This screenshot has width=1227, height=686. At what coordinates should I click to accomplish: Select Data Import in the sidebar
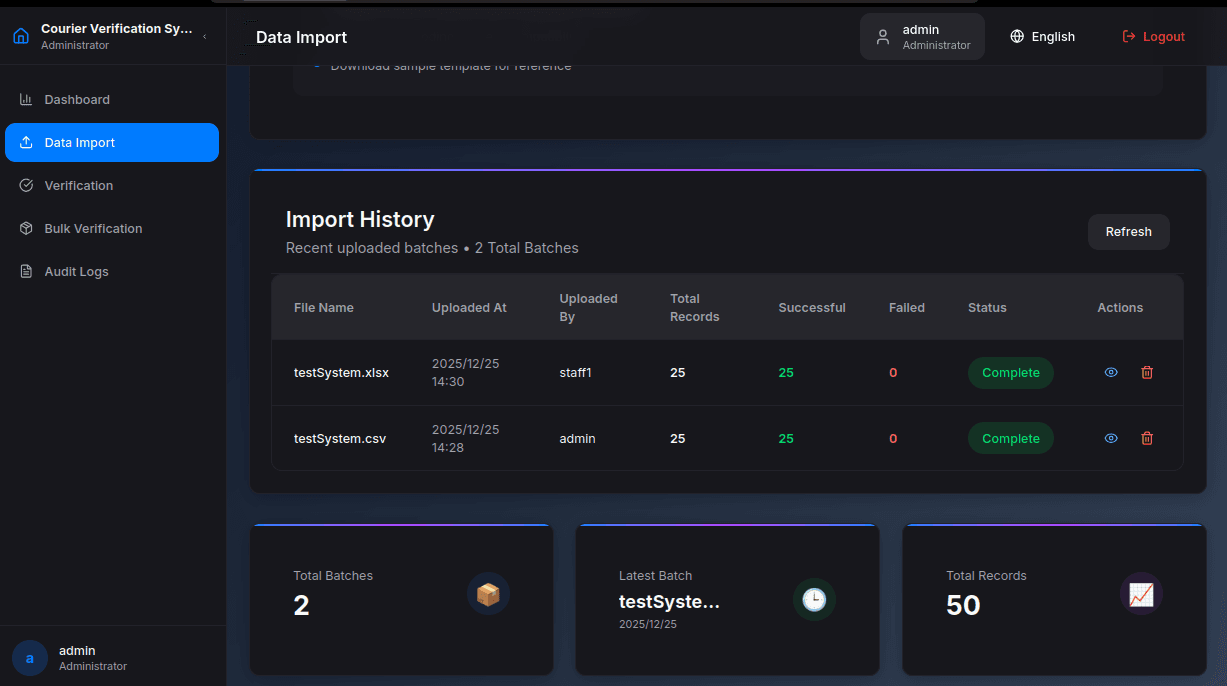pos(80,143)
